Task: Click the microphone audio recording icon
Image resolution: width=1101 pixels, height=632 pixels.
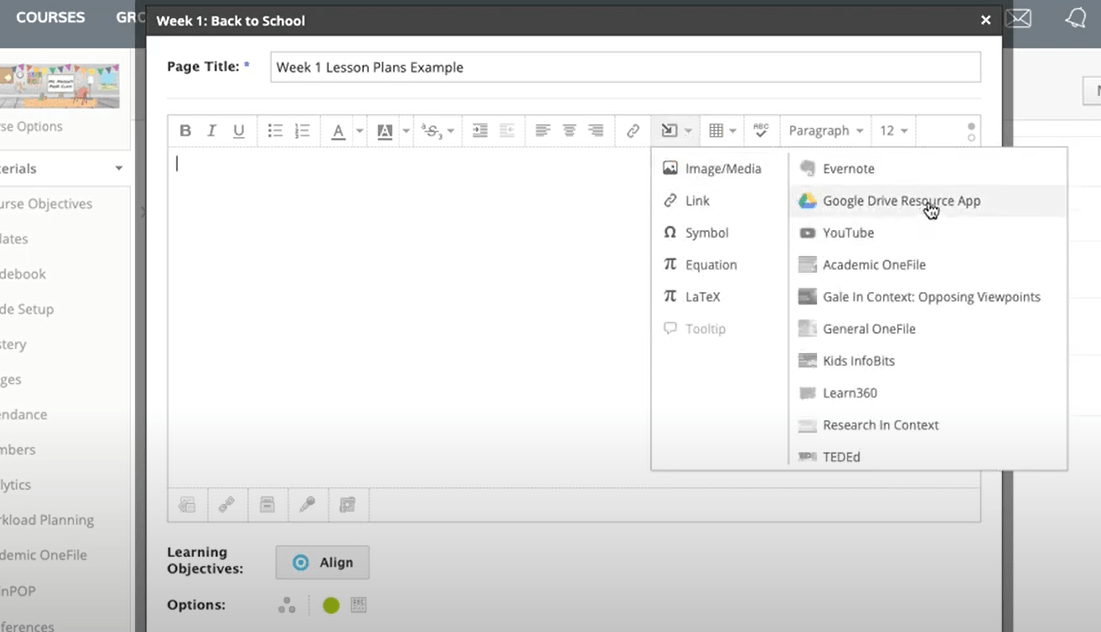Action: click(x=308, y=505)
